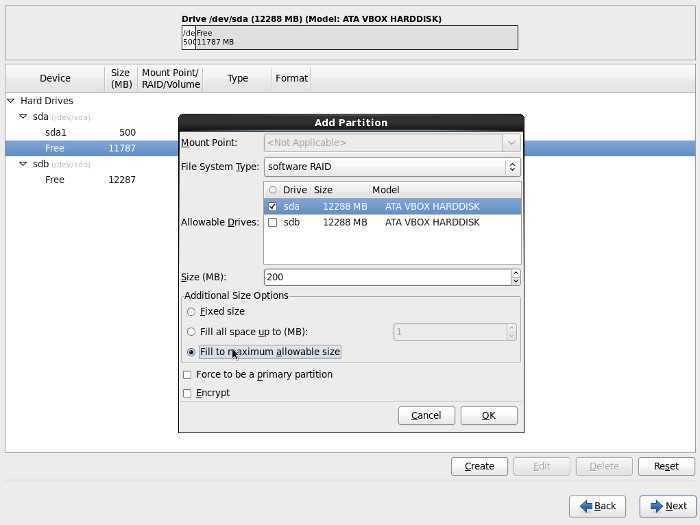Viewport: 700px width, 525px height.
Task: Check the sdb drive checkbox
Action: (x=272, y=222)
